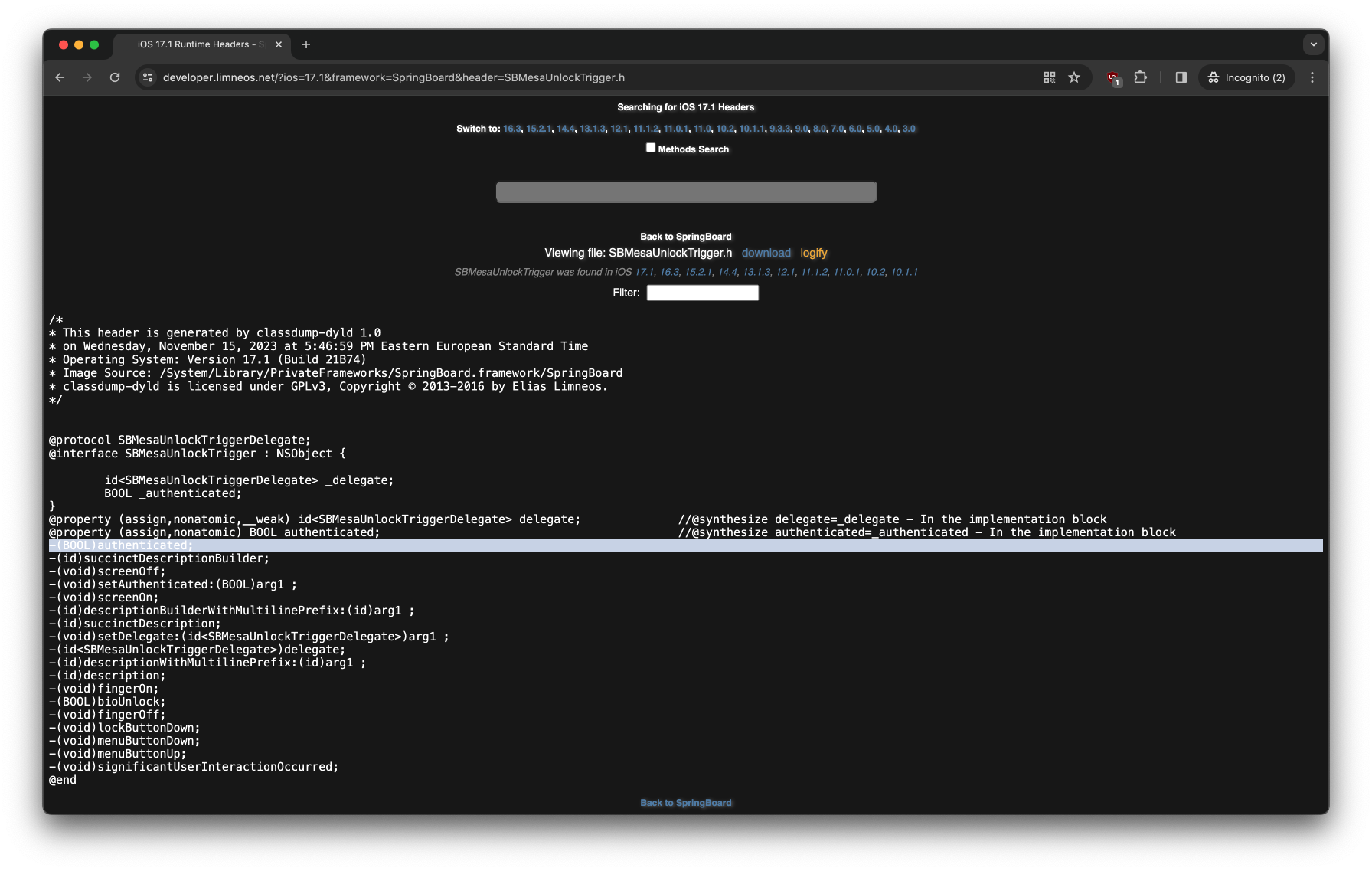Open the logify link
This screenshot has height=871, width=1372.
point(814,253)
